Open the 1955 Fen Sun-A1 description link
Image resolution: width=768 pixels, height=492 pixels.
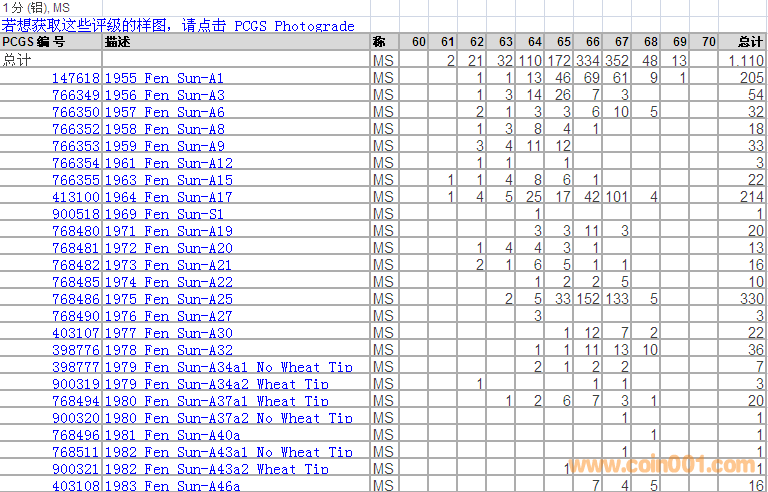(x=164, y=78)
